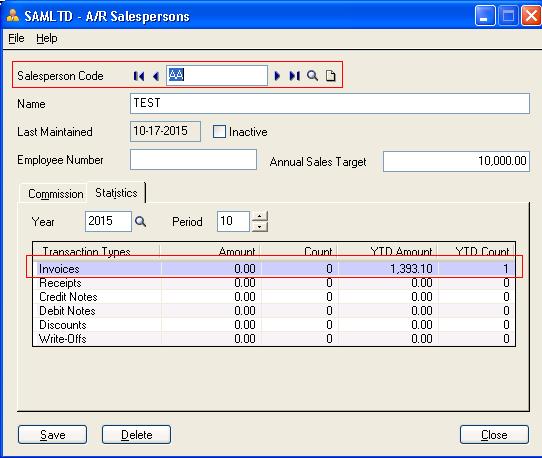Screen dimensions: 542x458
Task: Decrease Period with the down spinner
Action: coord(260,227)
